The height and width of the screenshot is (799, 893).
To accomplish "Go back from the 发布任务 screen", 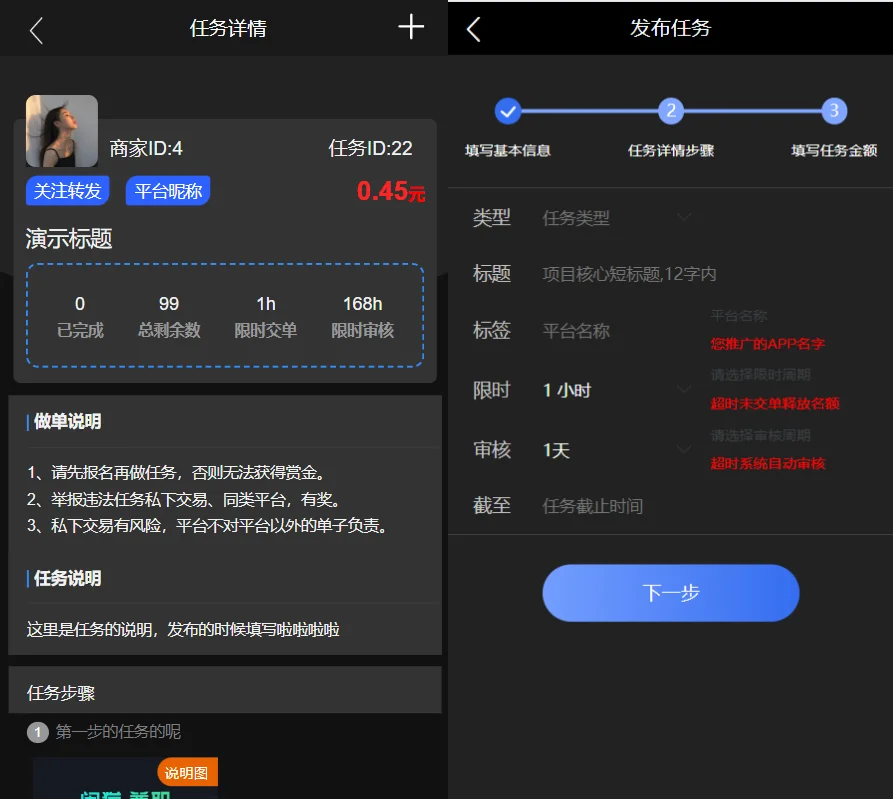I will (x=474, y=30).
